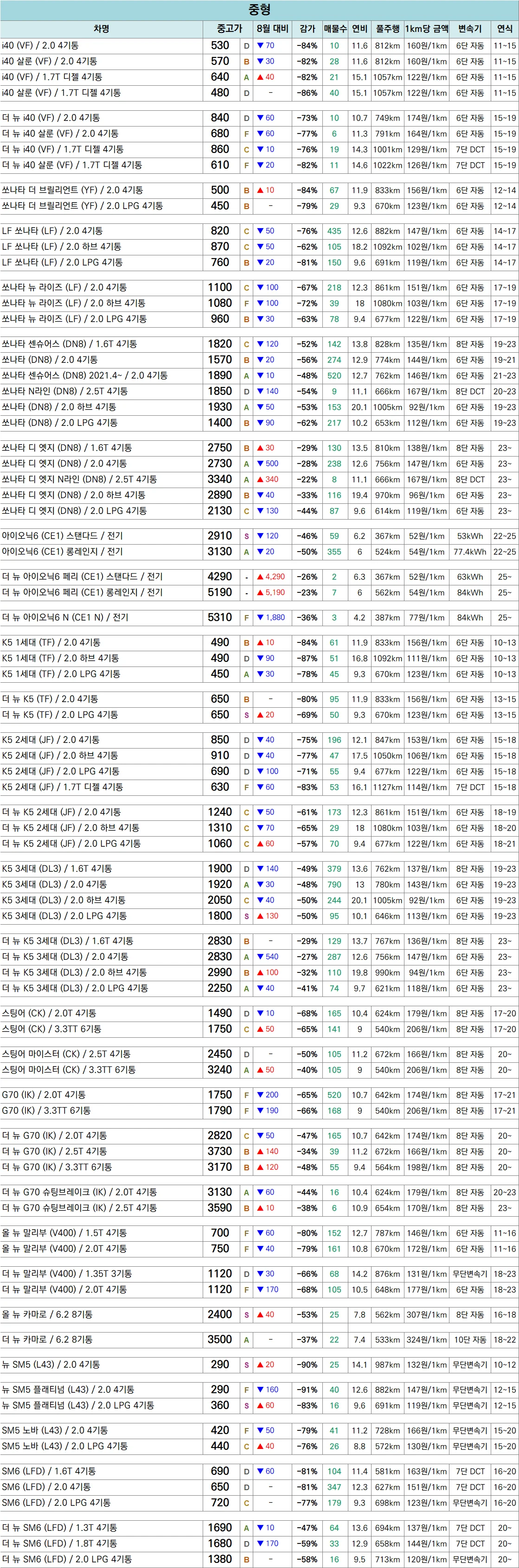This screenshot has height=1568, width=519.
Task: Select car name "더 뉴 카마로 / 6.2 8기통"
Action: tap(47, 1339)
